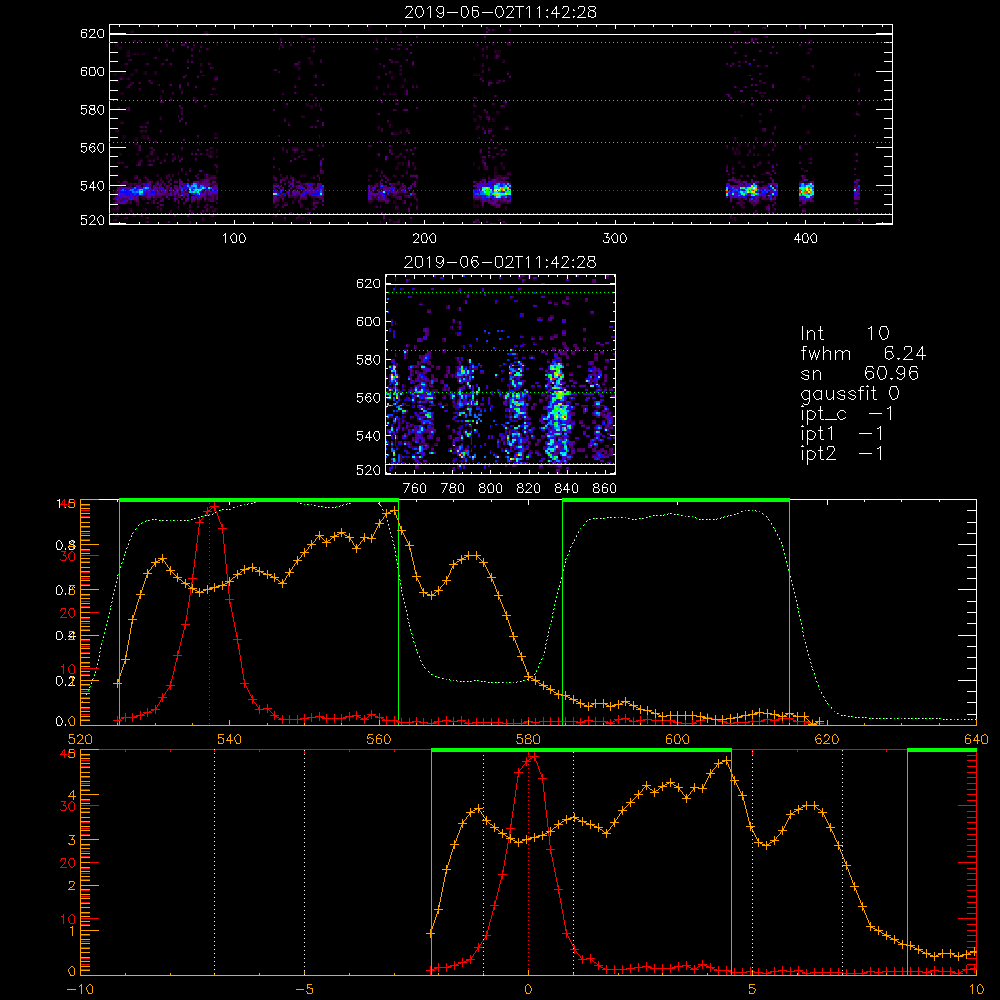Select the 'Int 10' readout text
1000x1000 pixels.
tap(844, 333)
